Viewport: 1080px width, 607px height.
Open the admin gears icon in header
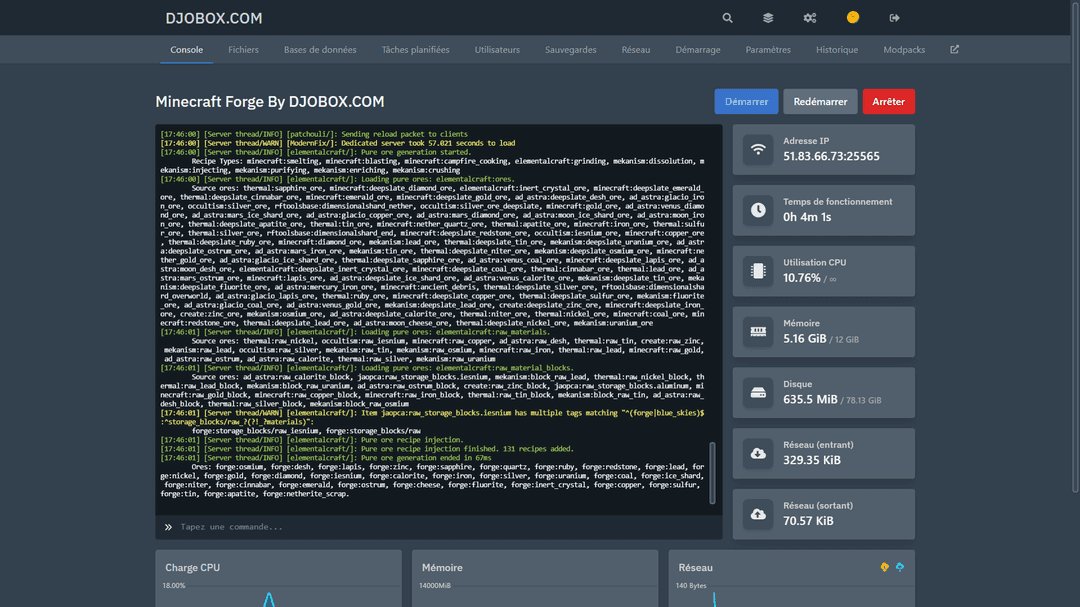(x=810, y=18)
